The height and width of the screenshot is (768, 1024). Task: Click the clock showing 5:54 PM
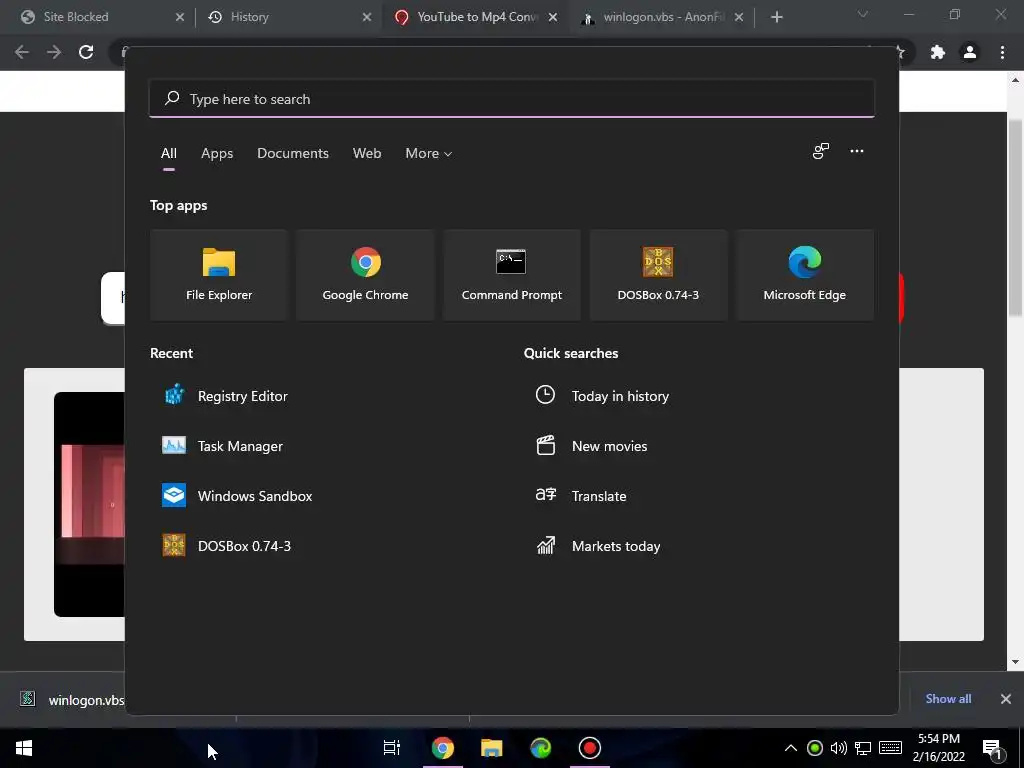click(939, 748)
